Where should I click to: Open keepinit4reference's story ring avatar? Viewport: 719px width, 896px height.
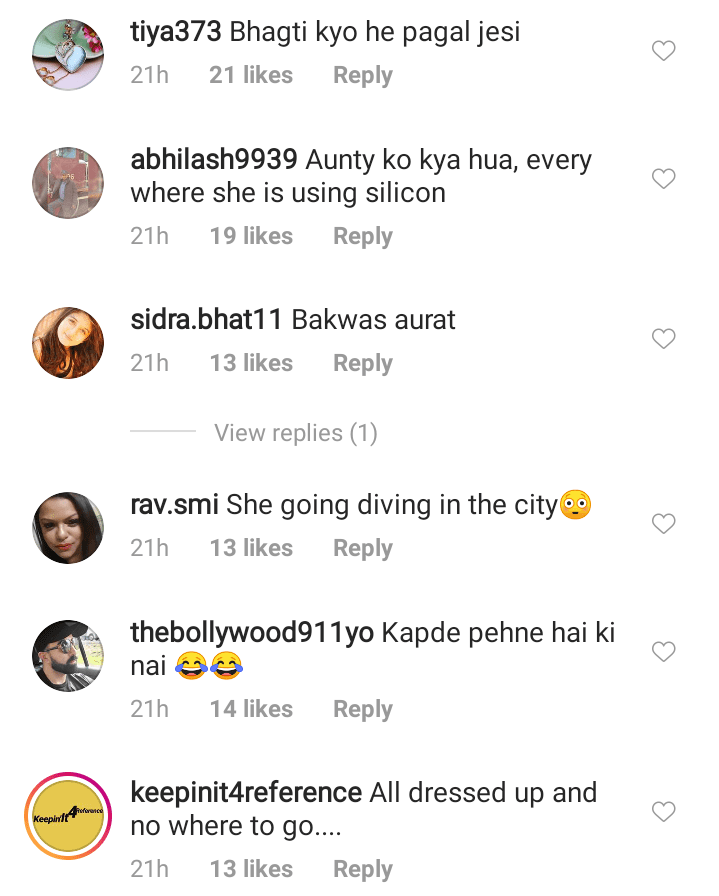pos(68,815)
